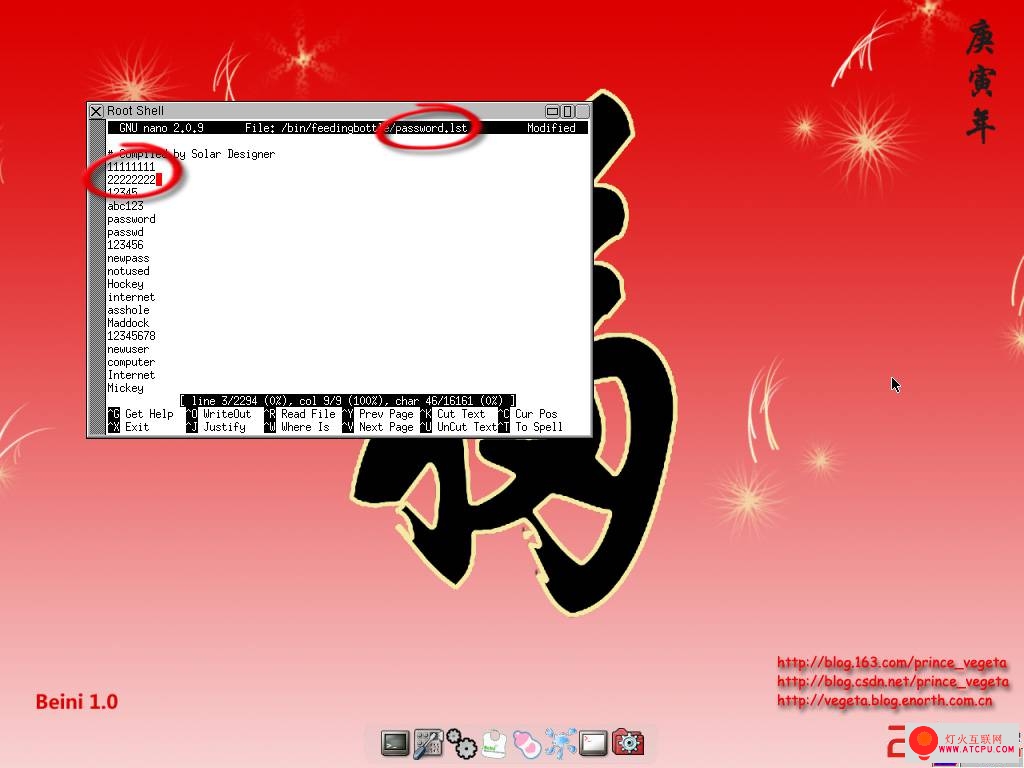Close the Root Shell window
The image size is (1024, 768).
96,111
